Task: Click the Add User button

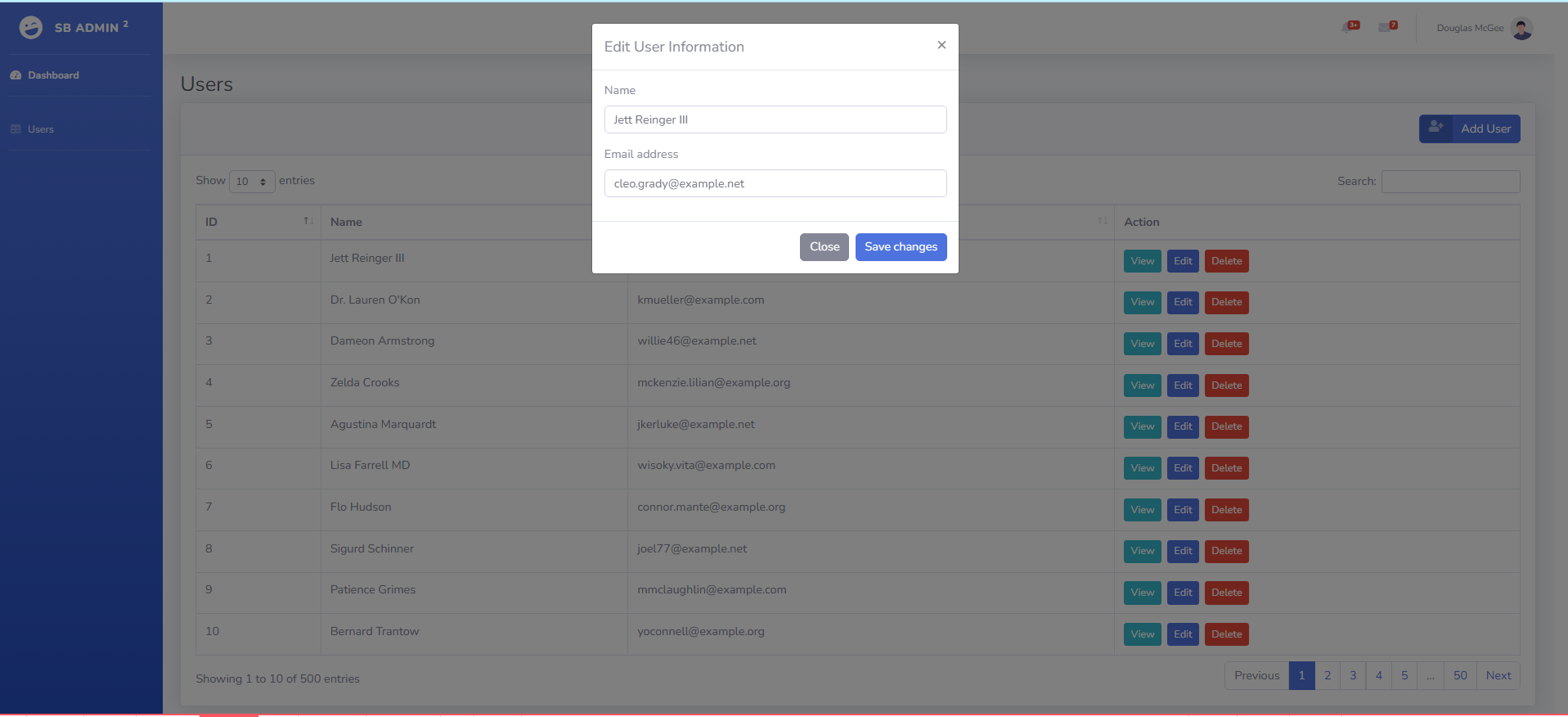Action: click(x=1470, y=129)
